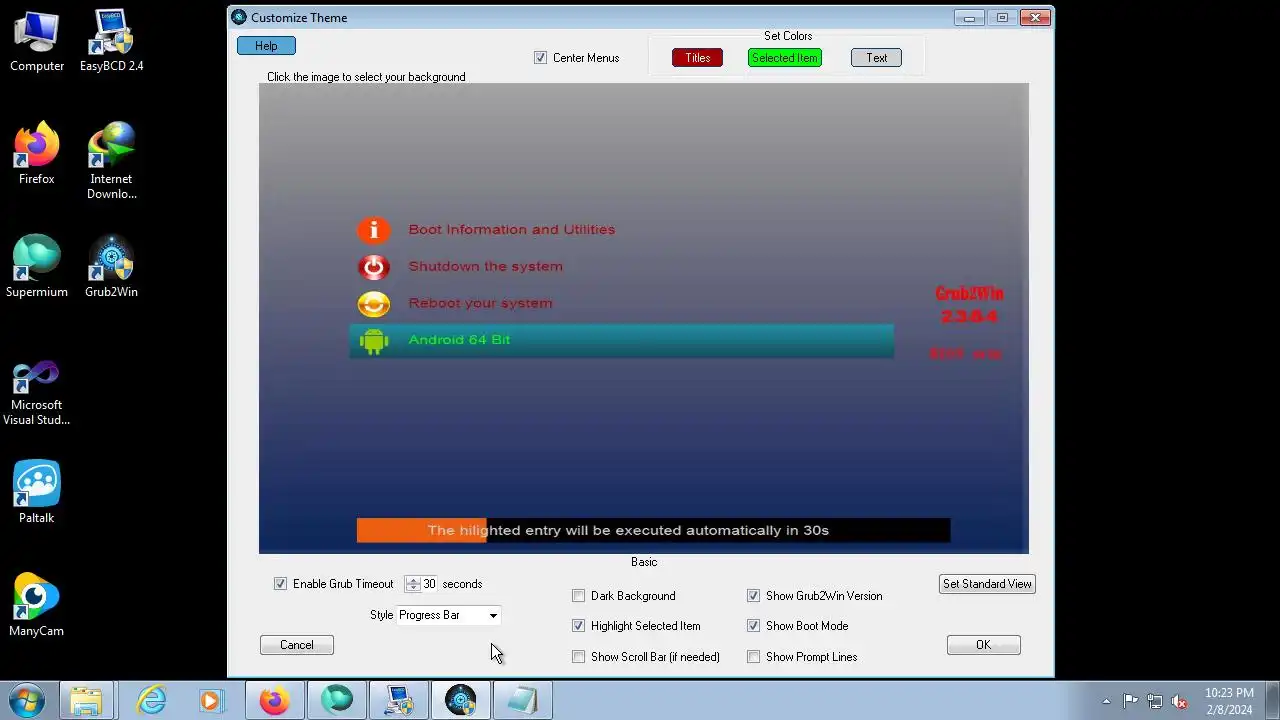The height and width of the screenshot is (720, 1280).
Task: Click the yellow Reboot icon
Action: point(373,303)
